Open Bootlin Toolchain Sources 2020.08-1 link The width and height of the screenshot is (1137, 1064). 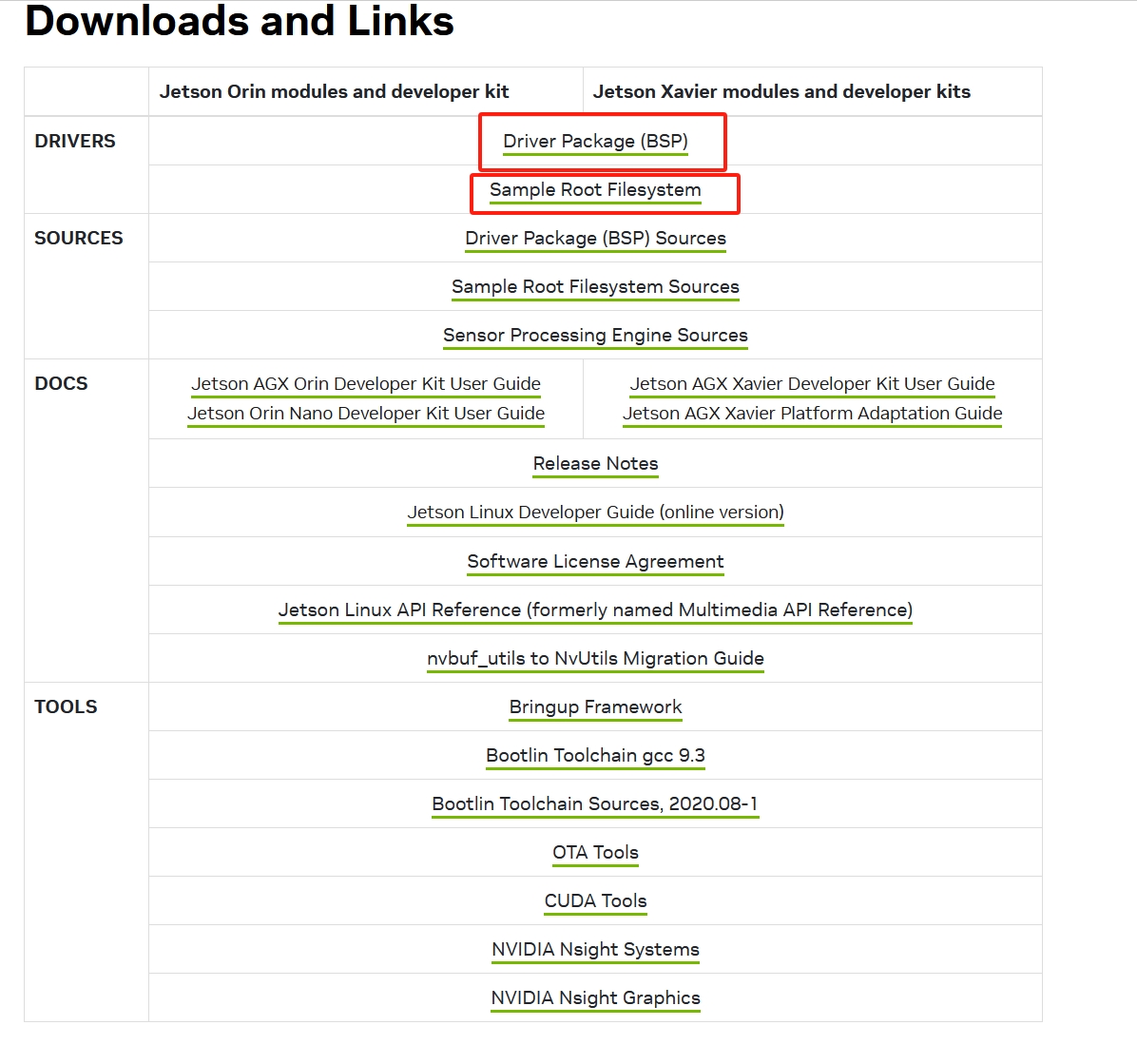tap(595, 804)
